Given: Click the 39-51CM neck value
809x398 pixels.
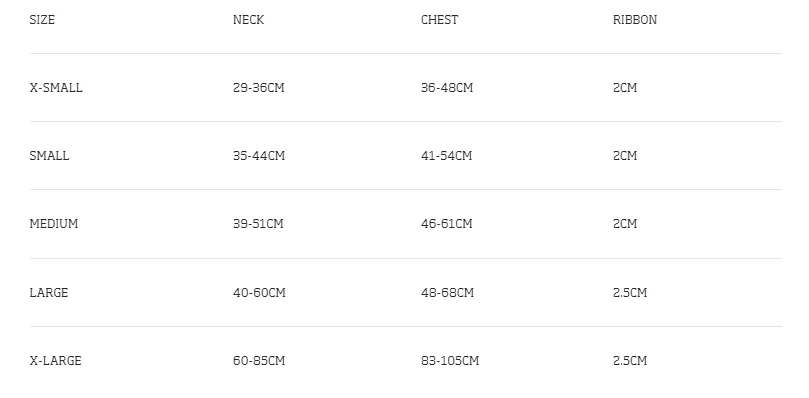Looking at the screenshot, I should pyautogui.click(x=258, y=224).
